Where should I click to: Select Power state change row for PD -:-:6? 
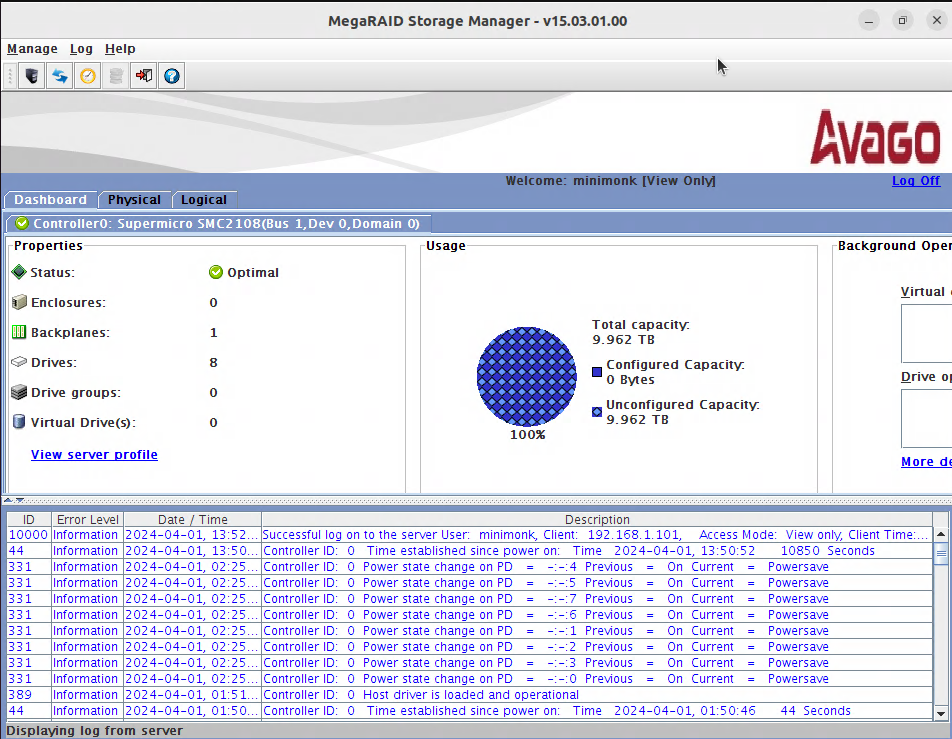pos(469,615)
